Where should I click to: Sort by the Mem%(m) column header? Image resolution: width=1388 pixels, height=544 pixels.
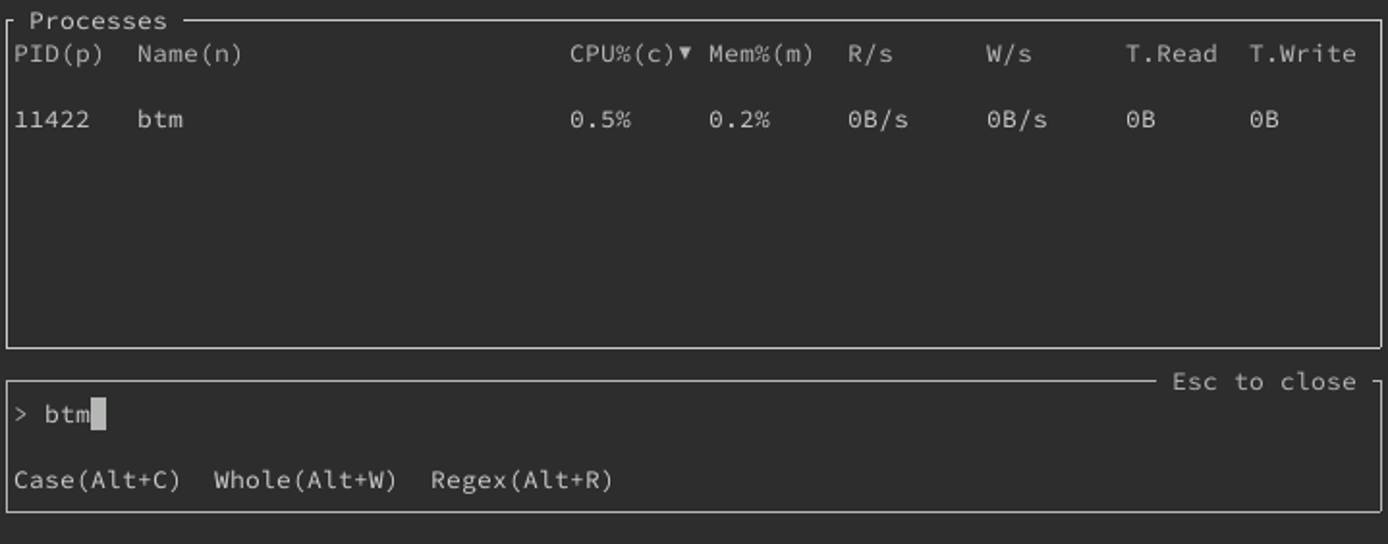[x=761, y=54]
